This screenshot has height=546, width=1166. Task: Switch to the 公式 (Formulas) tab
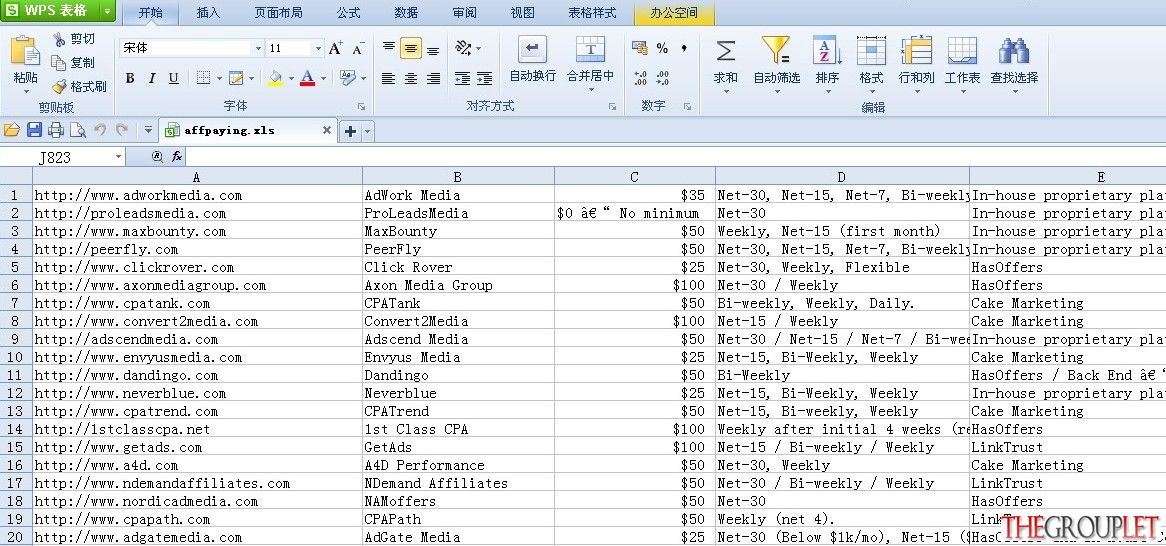pos(348,13)
